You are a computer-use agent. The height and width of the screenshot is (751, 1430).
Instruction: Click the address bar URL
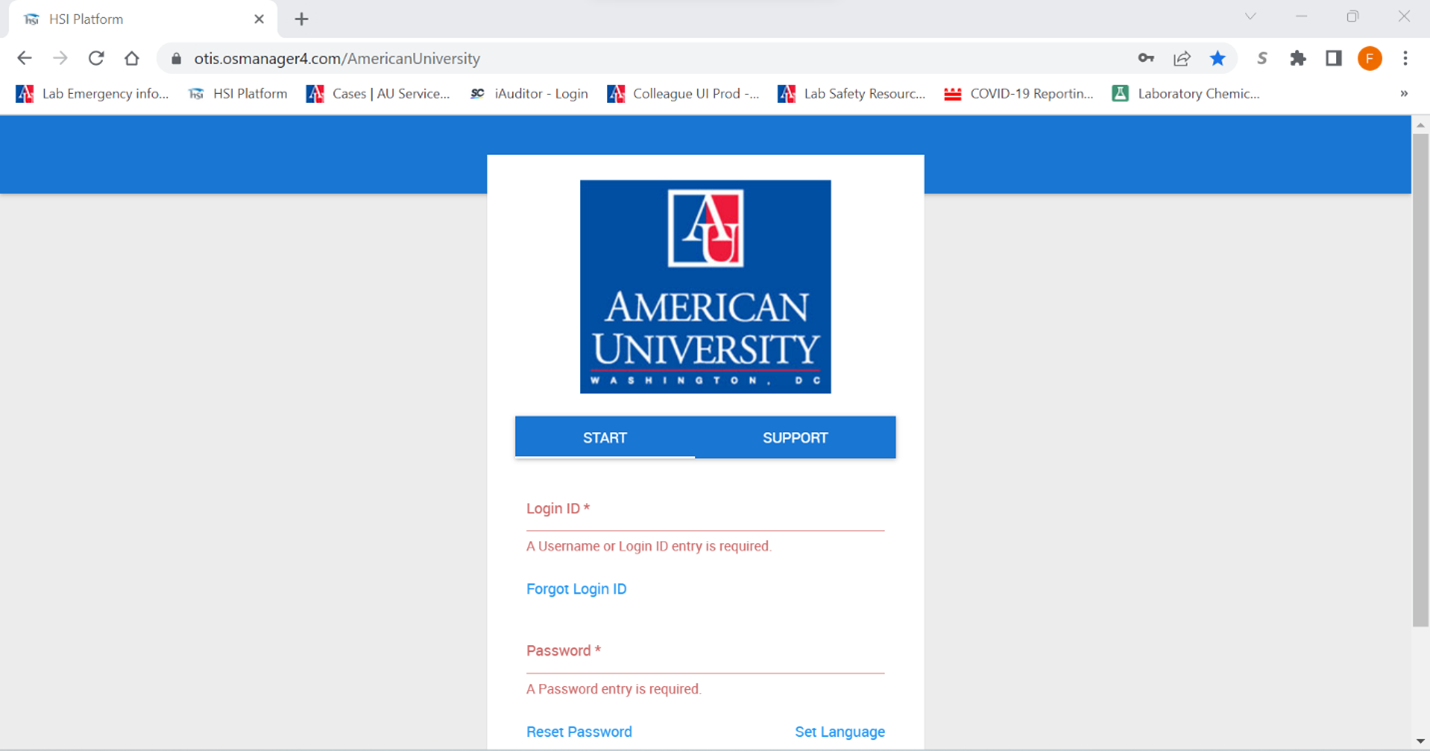click(337, 59)
